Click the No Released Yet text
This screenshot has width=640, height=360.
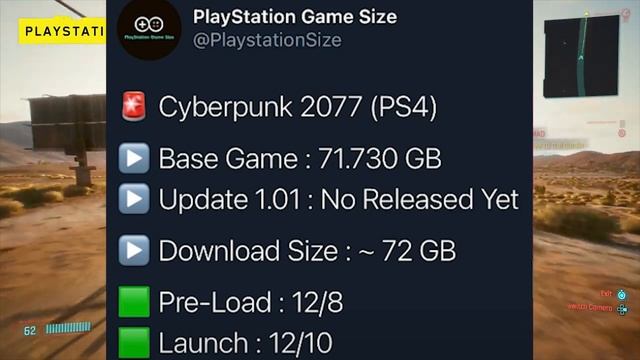(x=420, y=199)
